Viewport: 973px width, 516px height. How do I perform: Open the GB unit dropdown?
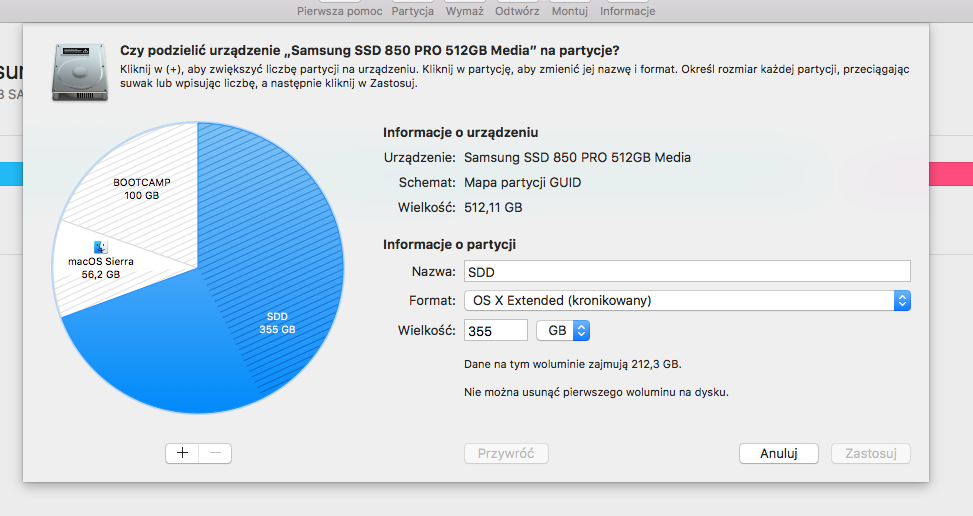(x=563, y=331)
